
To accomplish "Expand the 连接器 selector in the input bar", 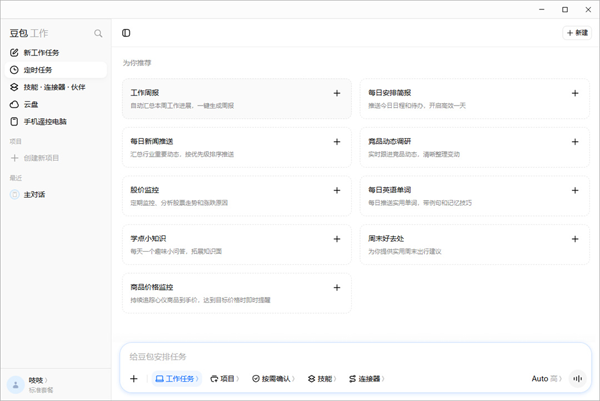I will click(367, 378).
